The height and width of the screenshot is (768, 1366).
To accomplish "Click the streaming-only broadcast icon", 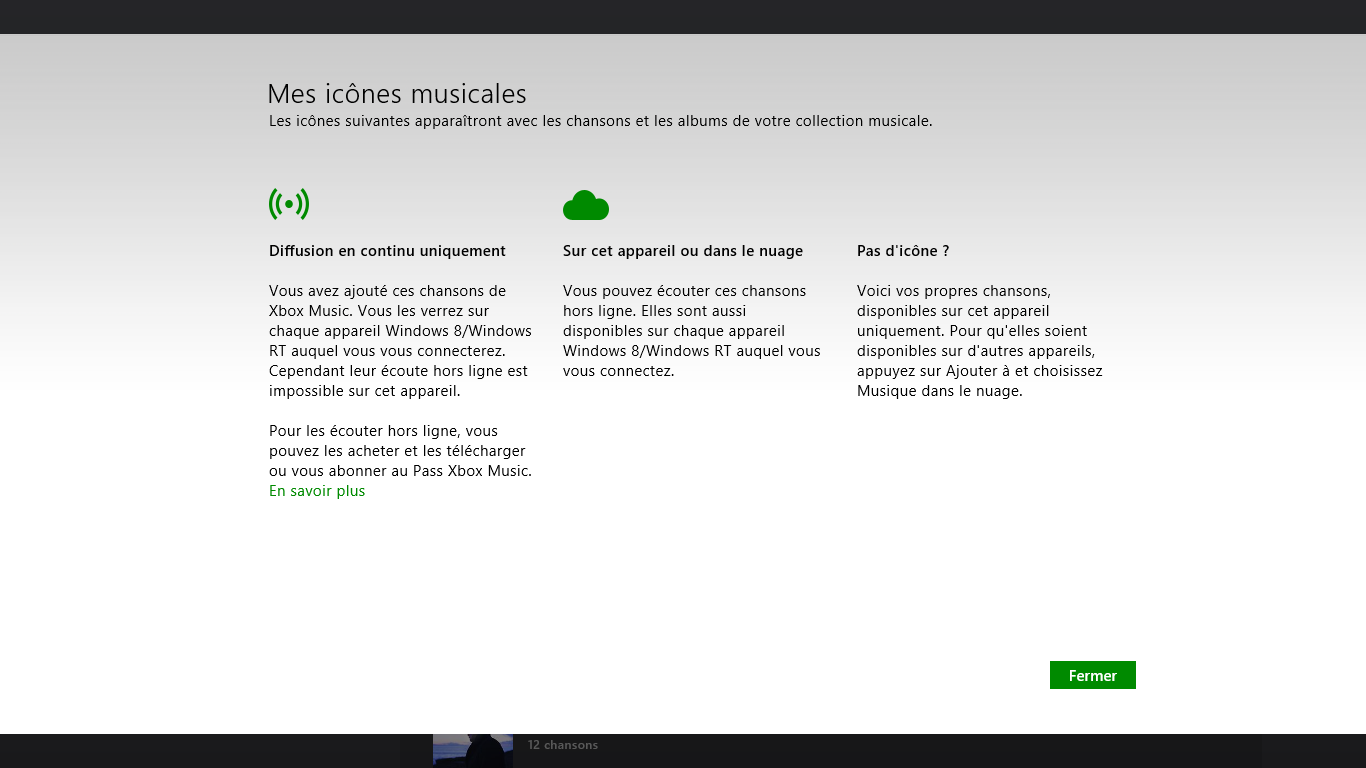I will (289, 204).
